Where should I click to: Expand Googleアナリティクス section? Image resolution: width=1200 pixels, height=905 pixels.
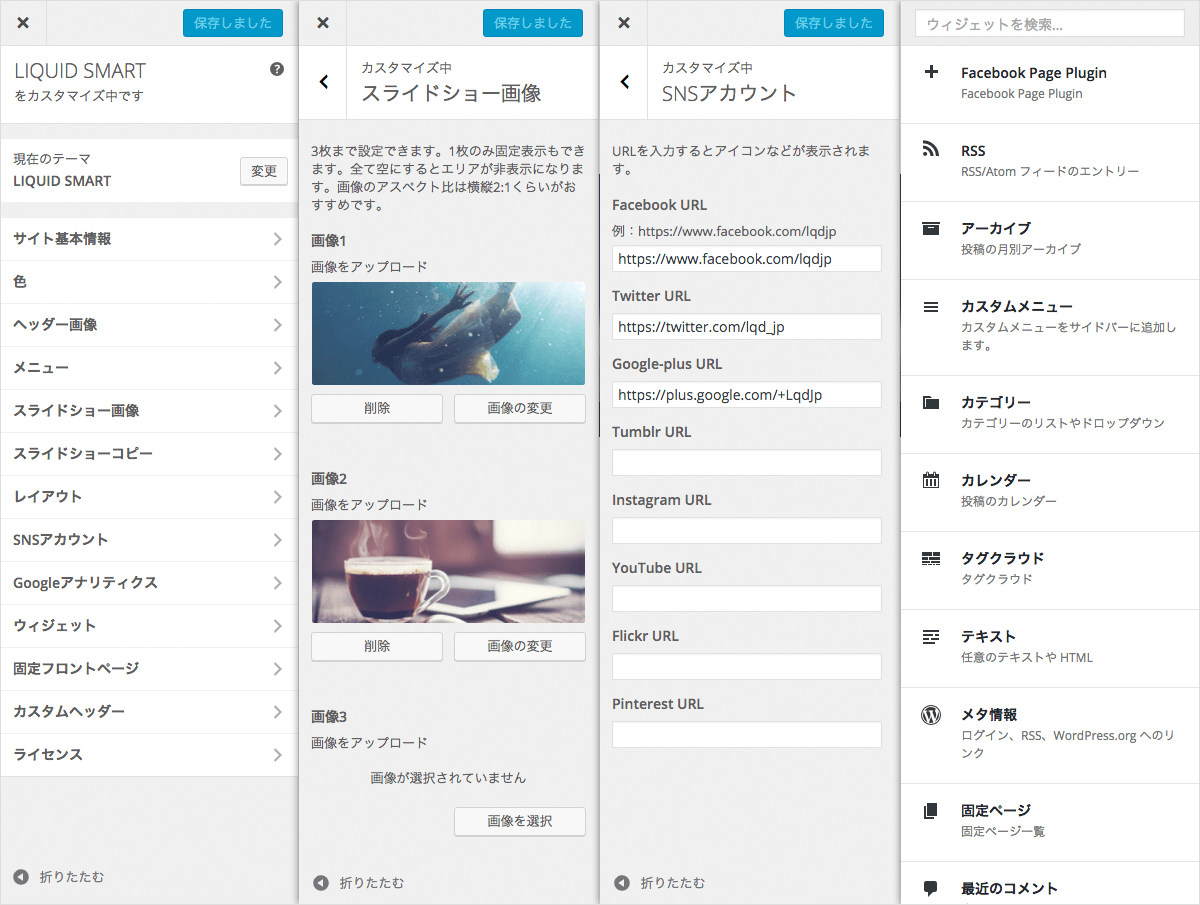click(x=149, y=583)
